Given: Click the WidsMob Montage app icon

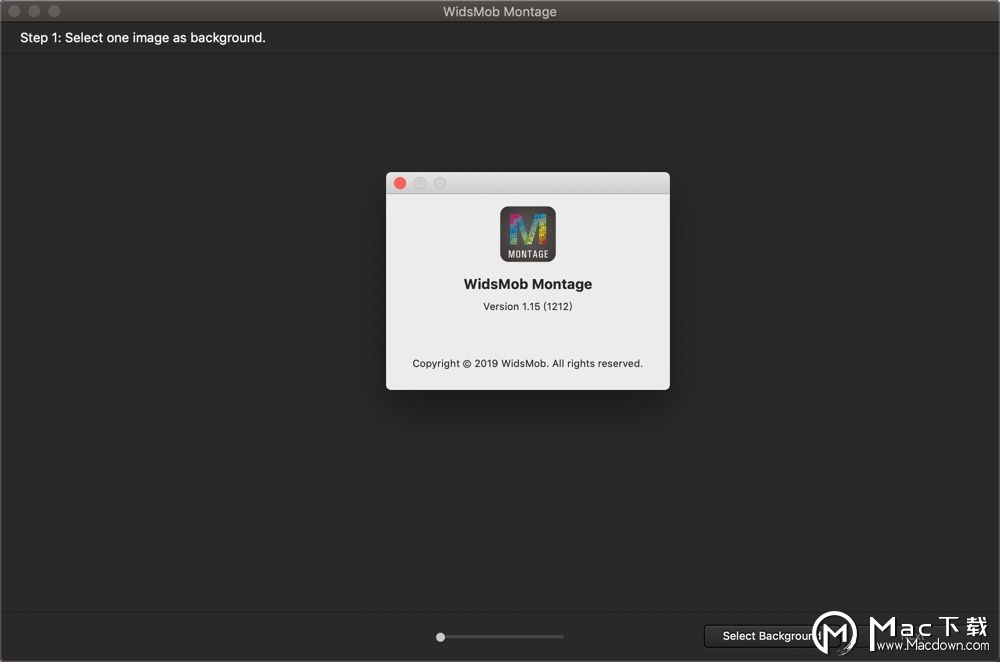Looking at the screenshot, I should pyautogui.click(x=527, y=234).
